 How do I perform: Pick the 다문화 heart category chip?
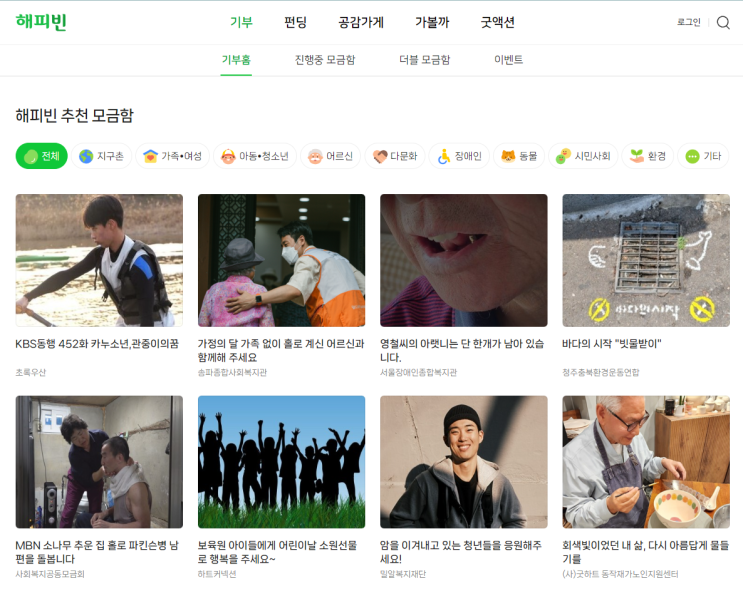point(395,156)
